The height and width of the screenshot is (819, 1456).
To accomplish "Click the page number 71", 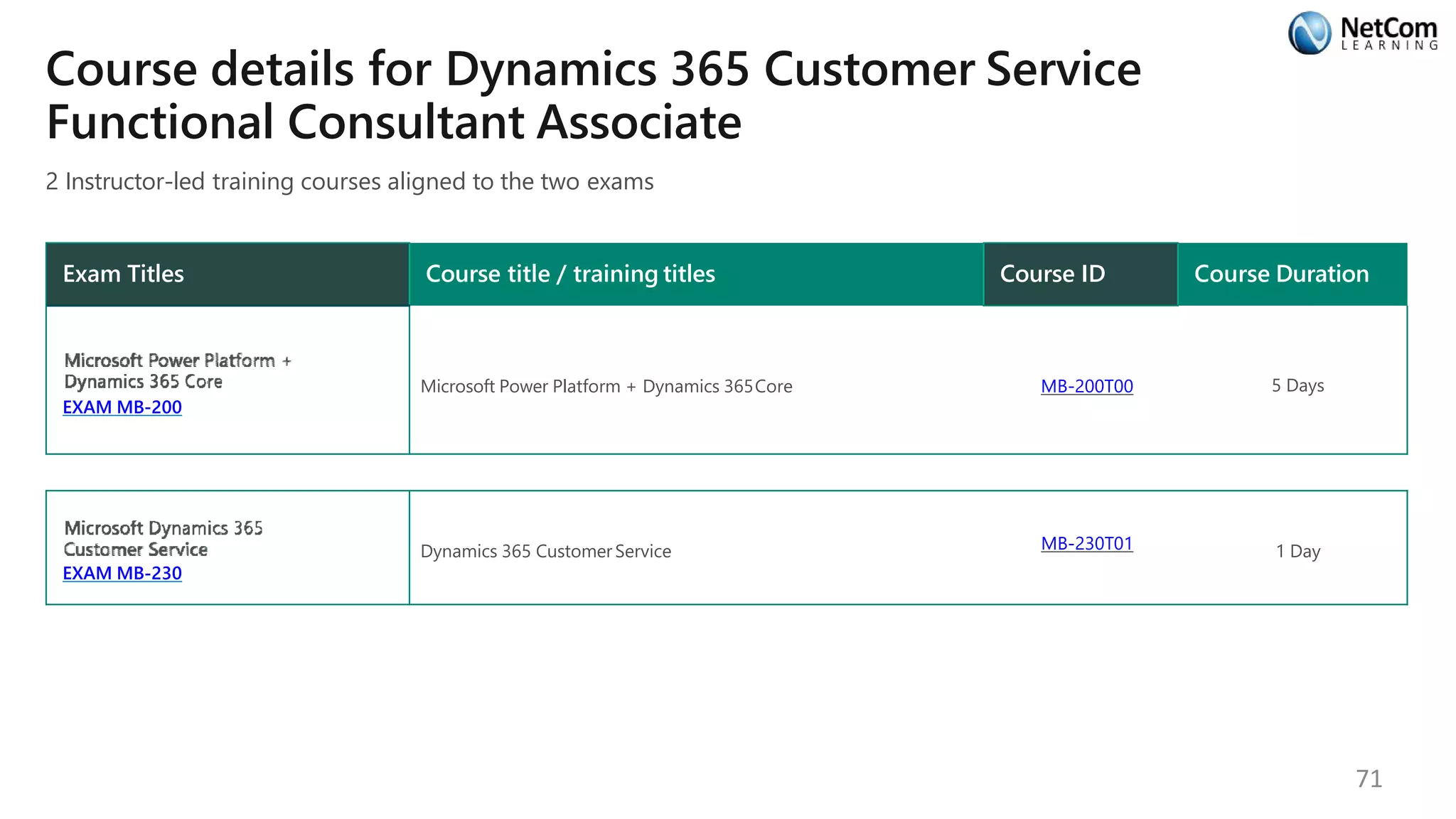I will (1369, 778).
